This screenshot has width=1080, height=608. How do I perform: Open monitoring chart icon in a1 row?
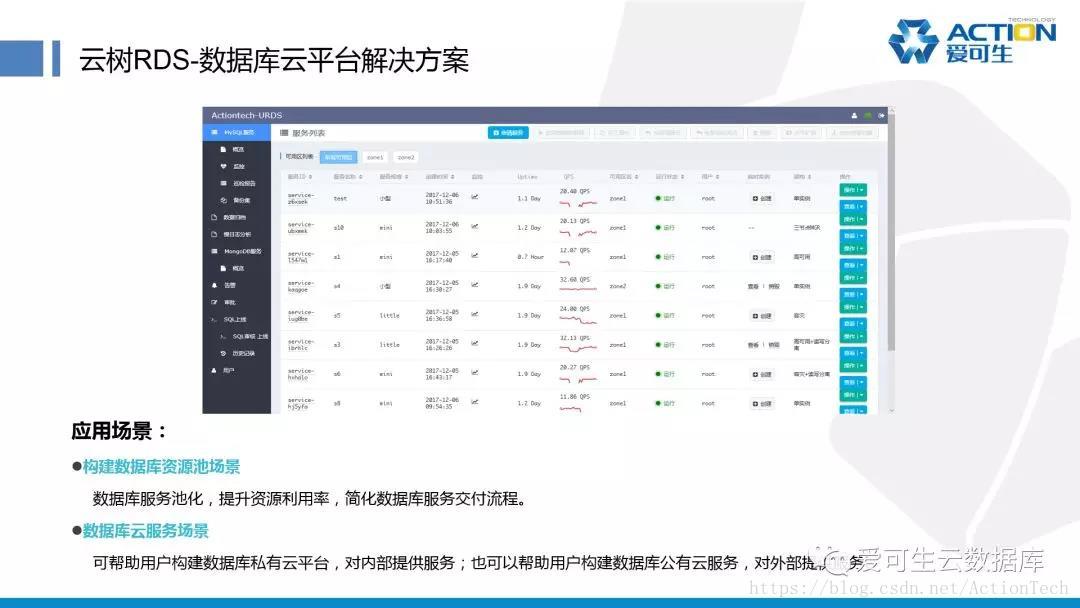[475, 256]
